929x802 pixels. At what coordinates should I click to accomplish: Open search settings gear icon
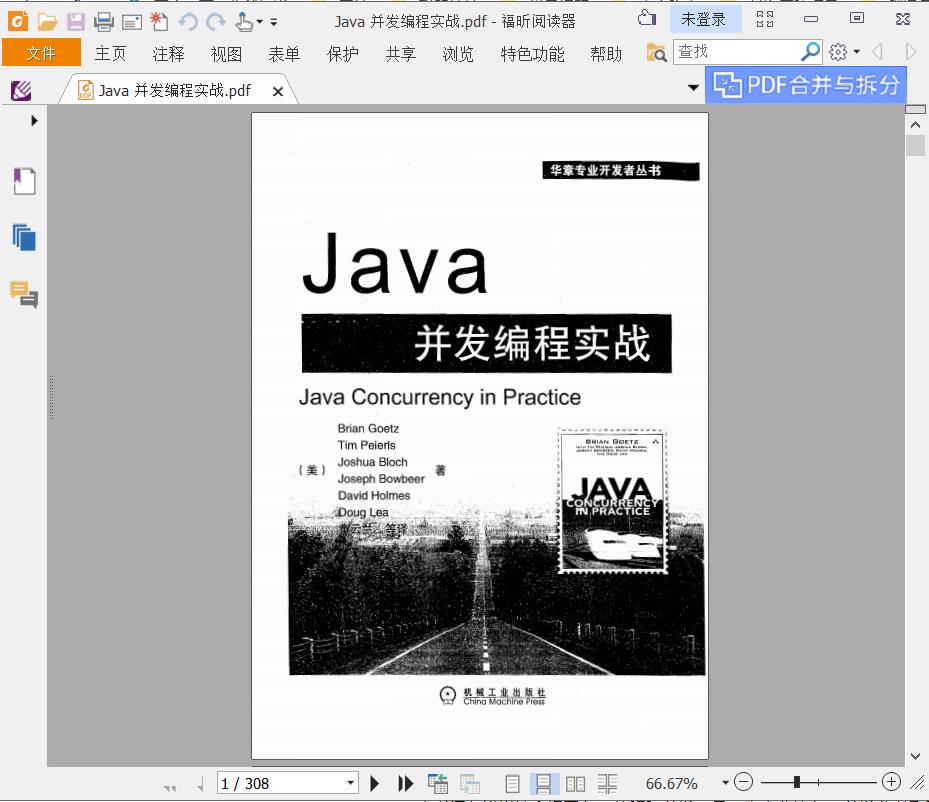[838, 52]
